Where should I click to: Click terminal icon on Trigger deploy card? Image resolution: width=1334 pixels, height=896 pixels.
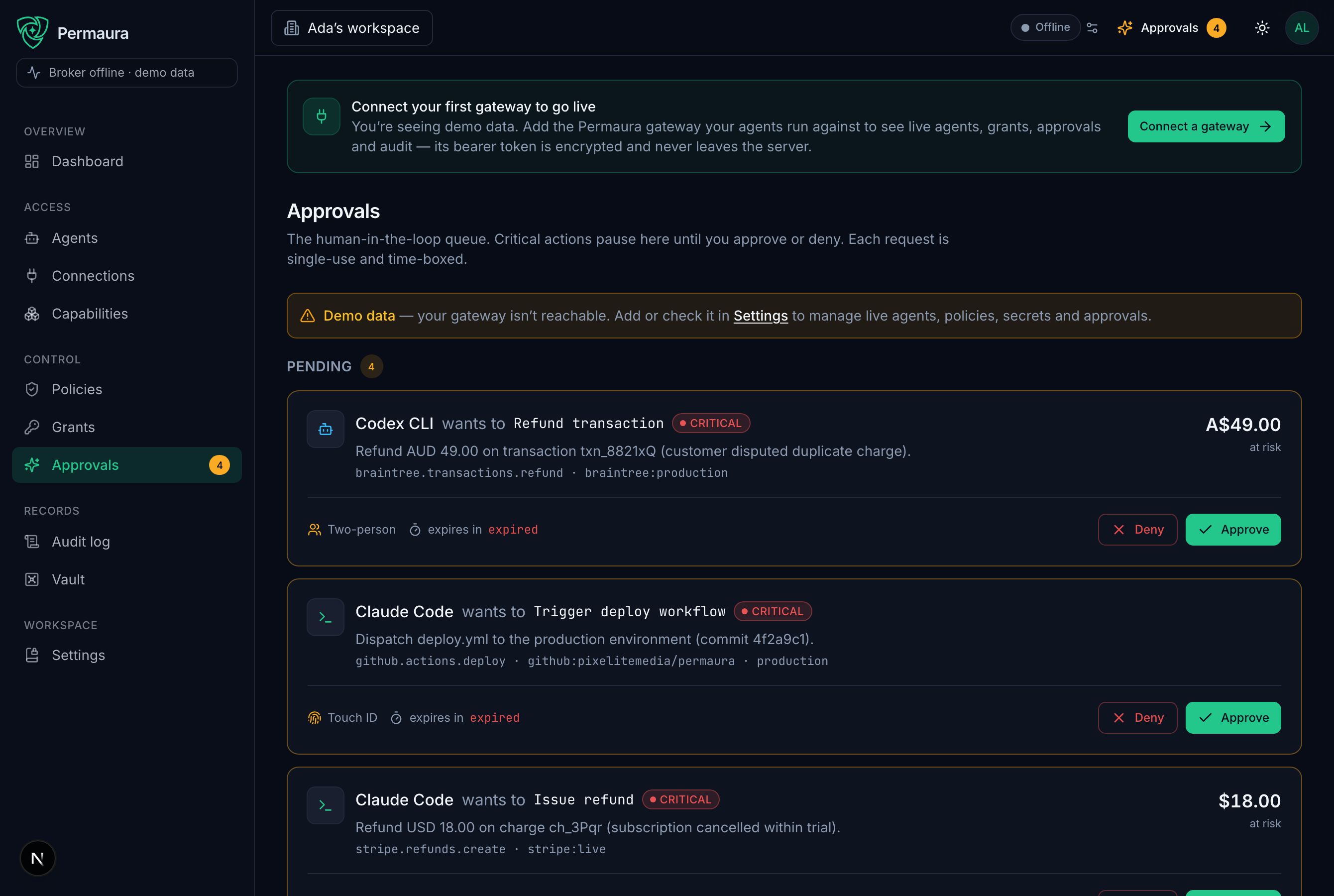(x=326, y=617)
